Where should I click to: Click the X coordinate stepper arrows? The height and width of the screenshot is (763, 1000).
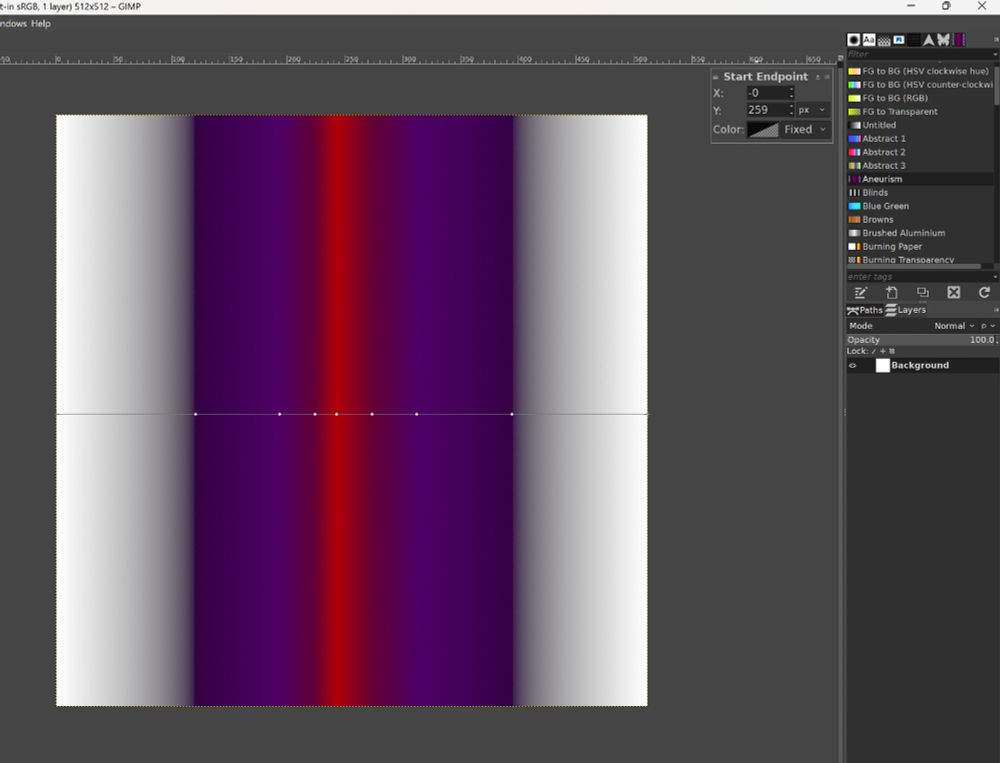(x=791, y=93)
